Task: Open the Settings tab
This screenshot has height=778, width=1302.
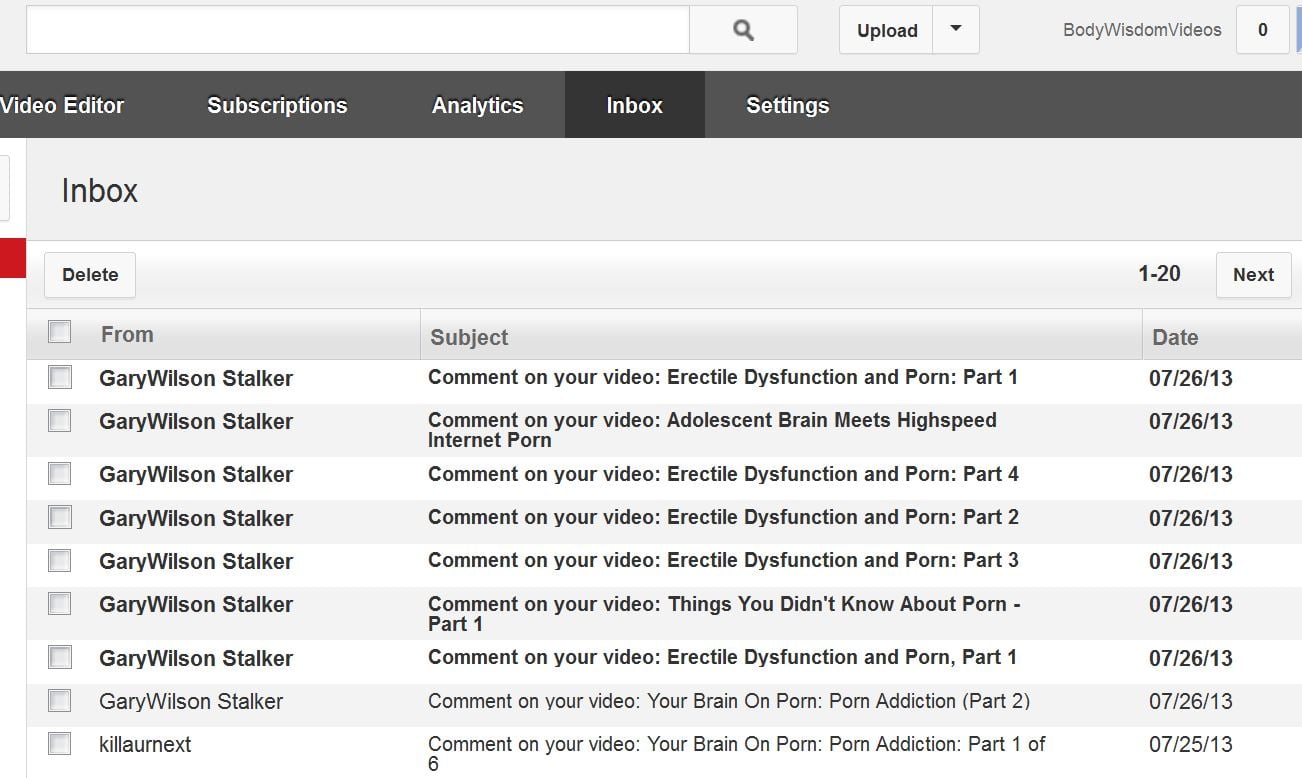Action: [787, 105]
